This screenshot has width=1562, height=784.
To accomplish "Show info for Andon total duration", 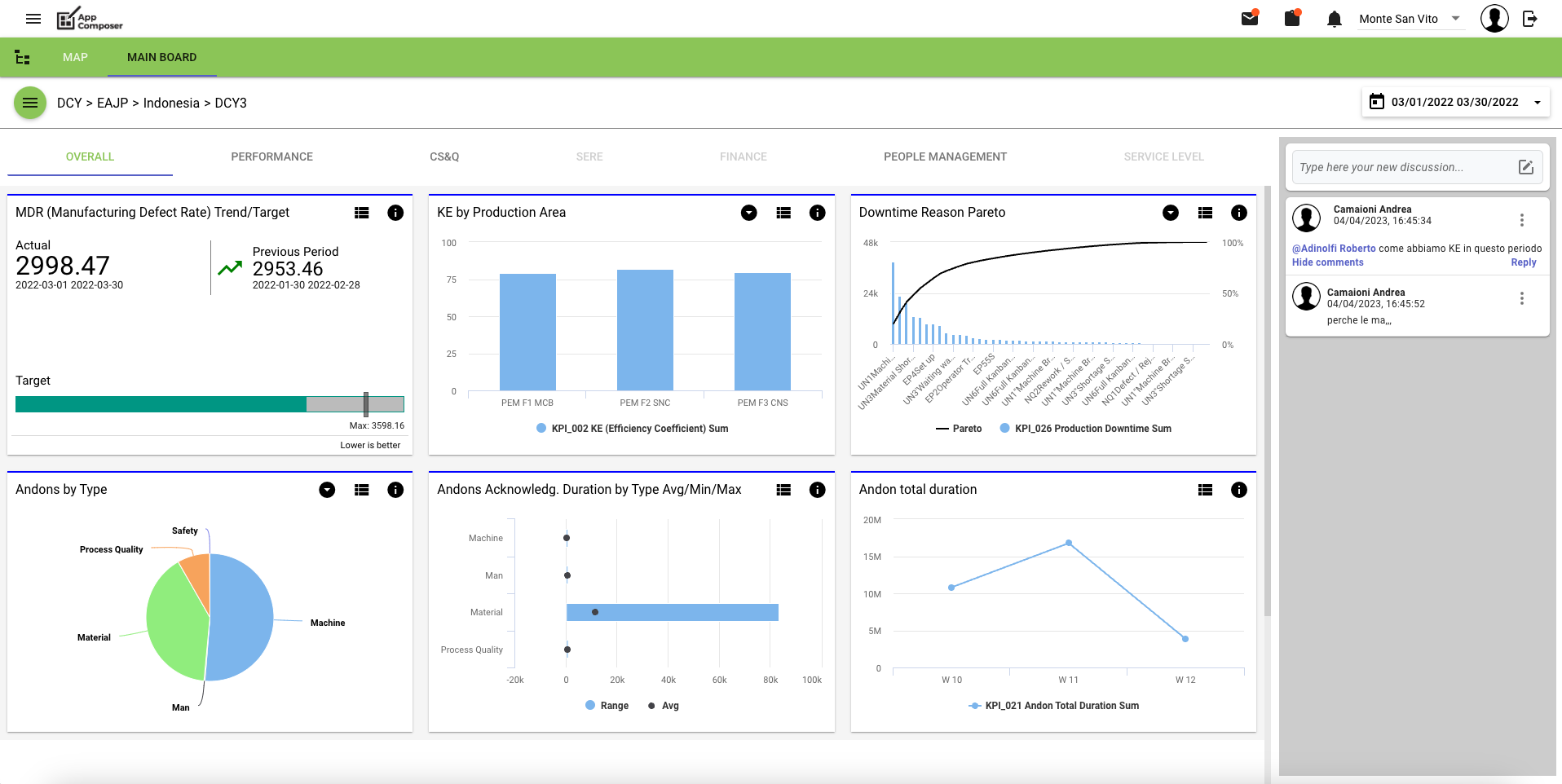I will coord(1238,490).
